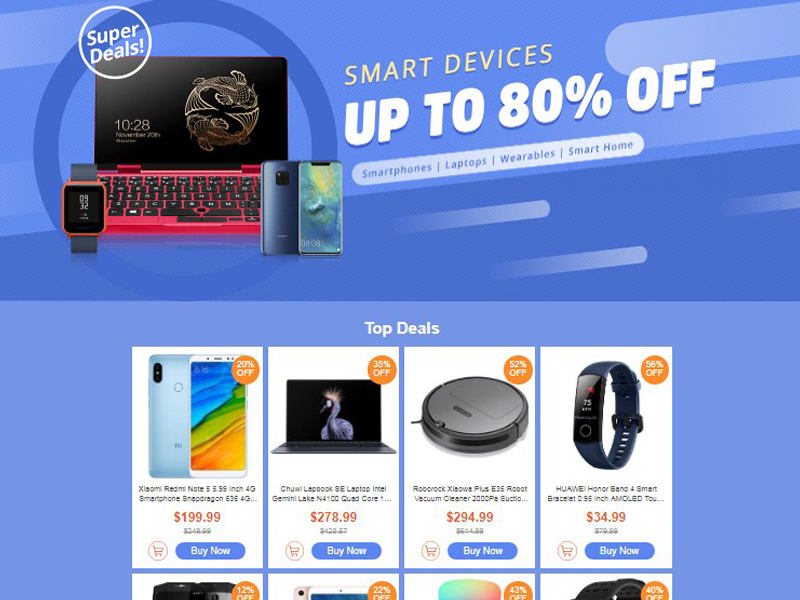The width and height of the screenshot is (800, 600).
Task: Click the Smartphones Laptops Wearables category strip
Action: click(498, 159)
